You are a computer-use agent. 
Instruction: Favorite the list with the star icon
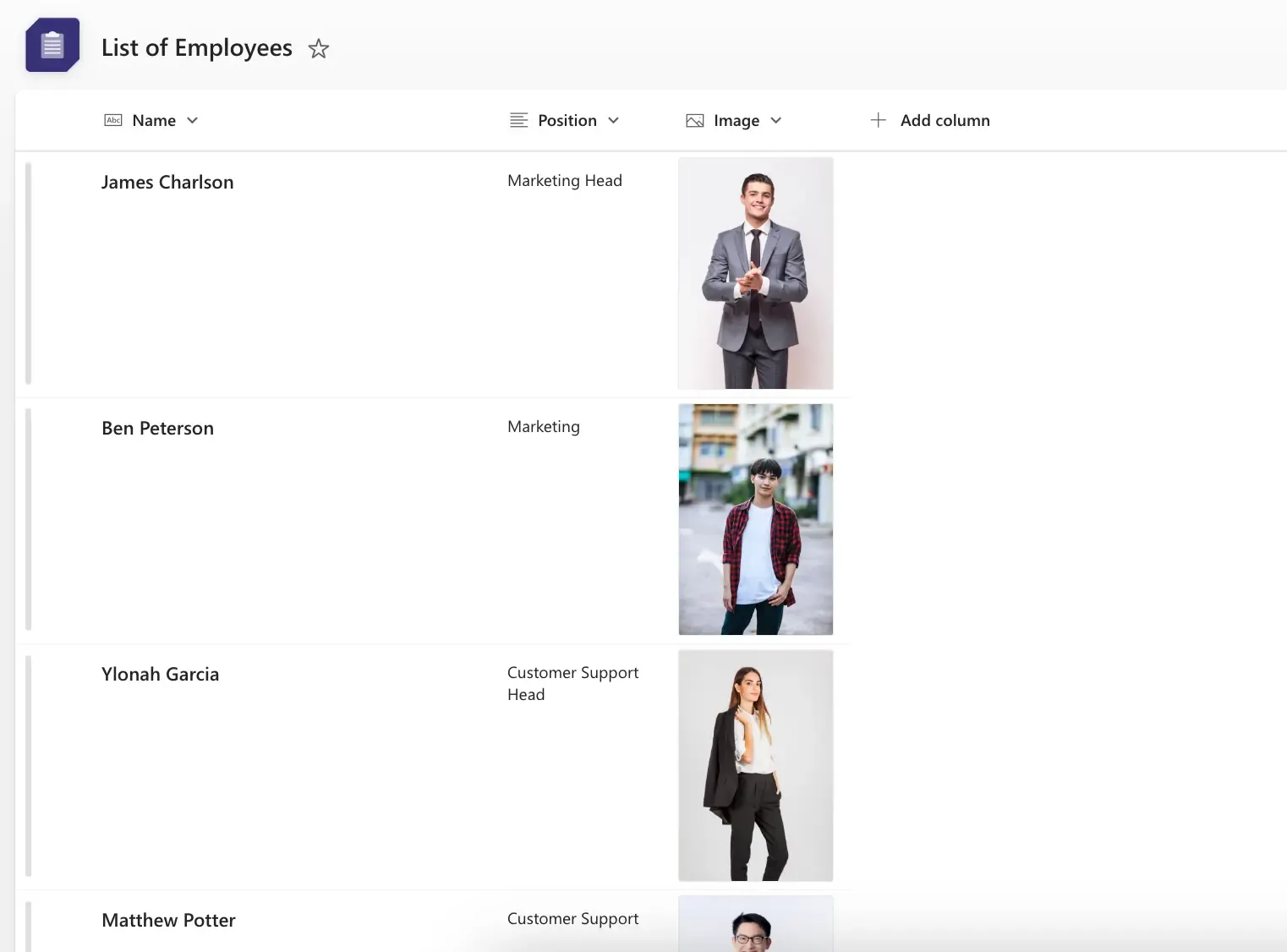click(318, 49)
